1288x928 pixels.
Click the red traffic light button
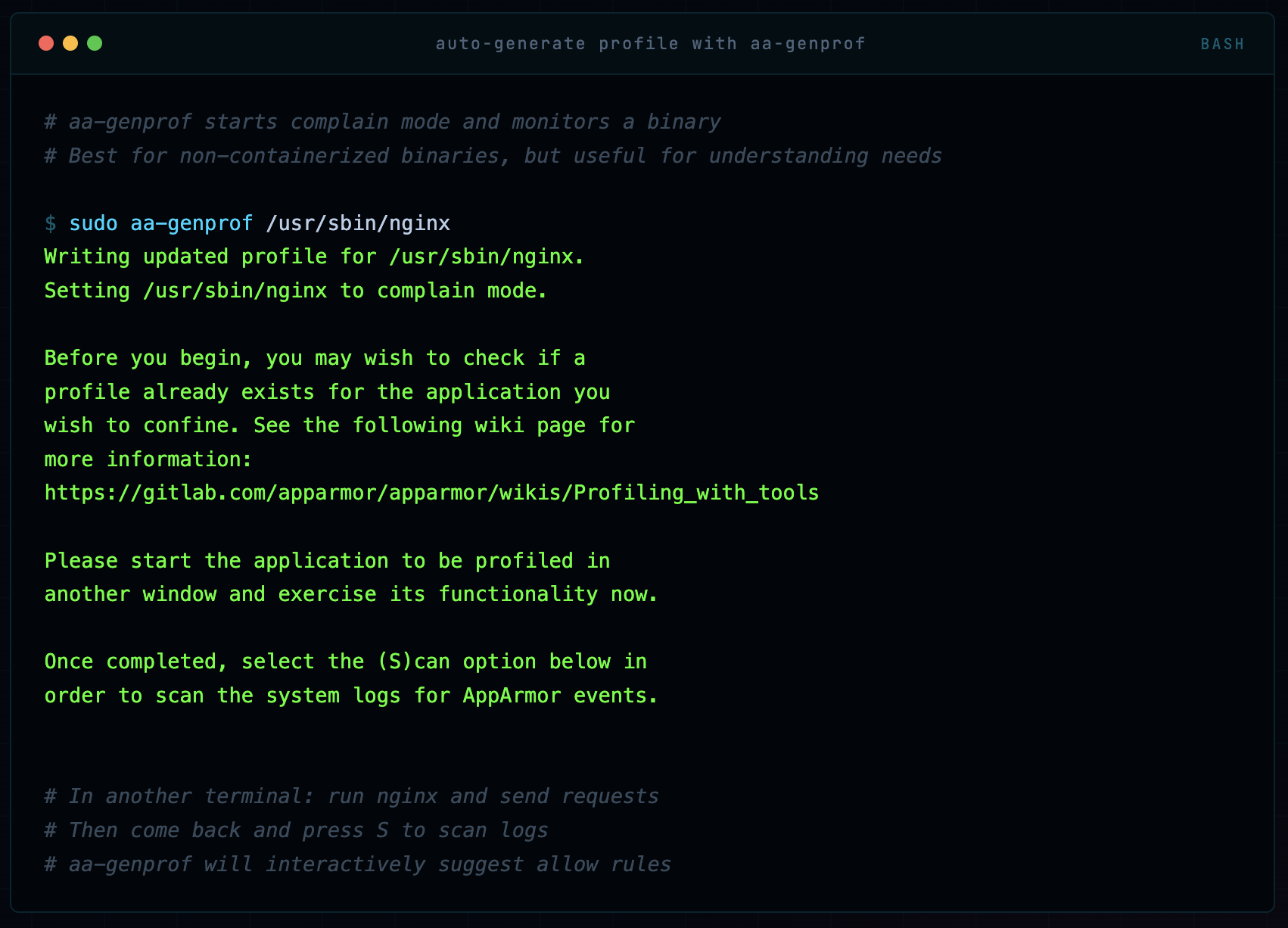tap(47, 43)
